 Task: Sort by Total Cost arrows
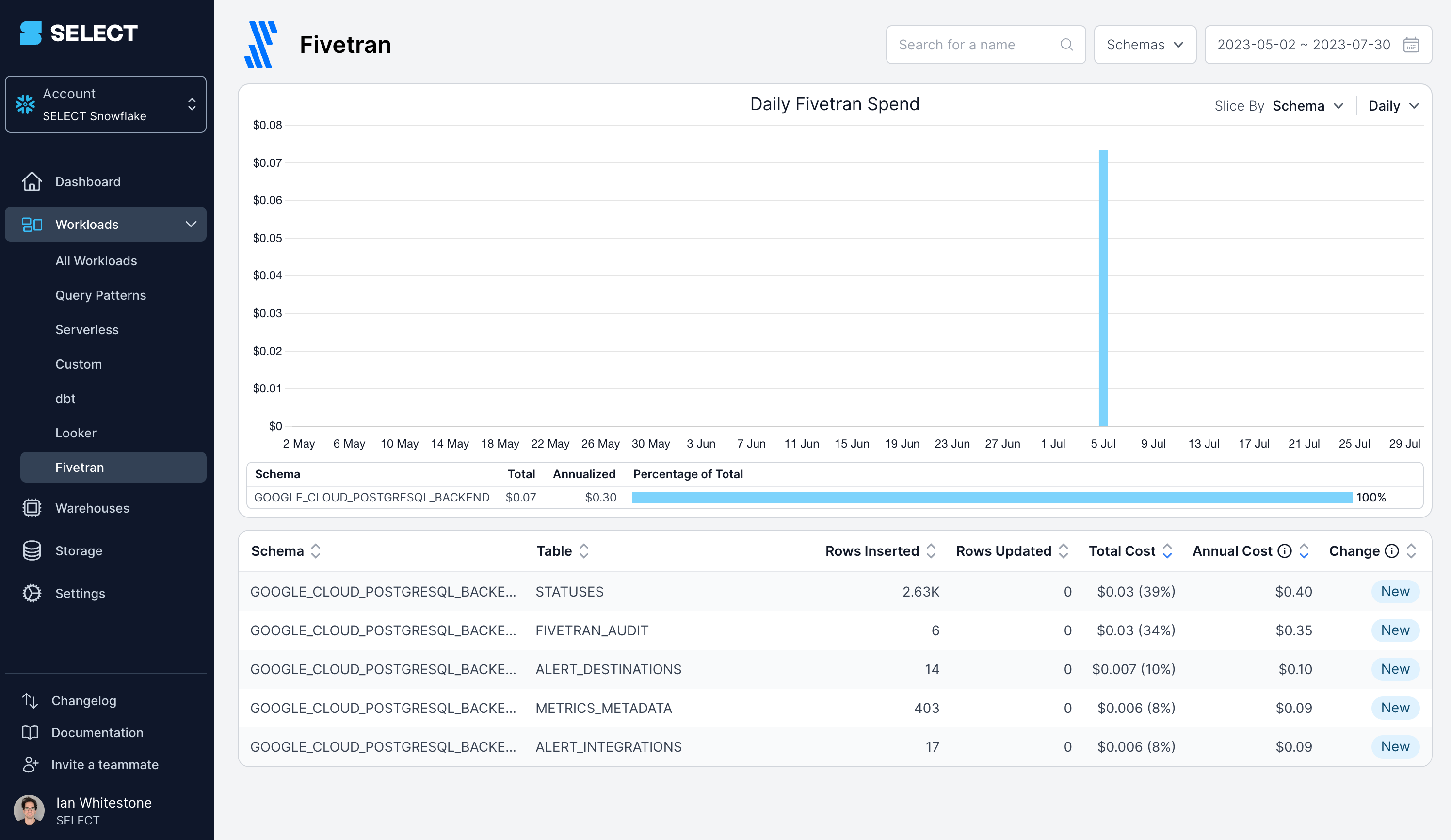pos(1167,551)
